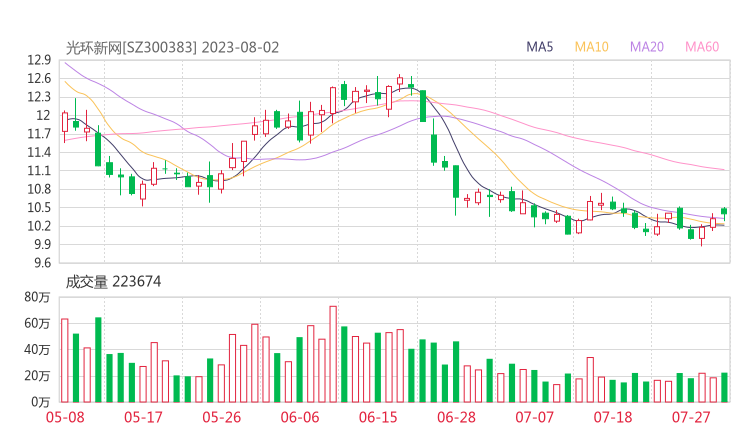Click the 成交量 223674 volume label
This screenshot has width=740, height=440.
113,282
